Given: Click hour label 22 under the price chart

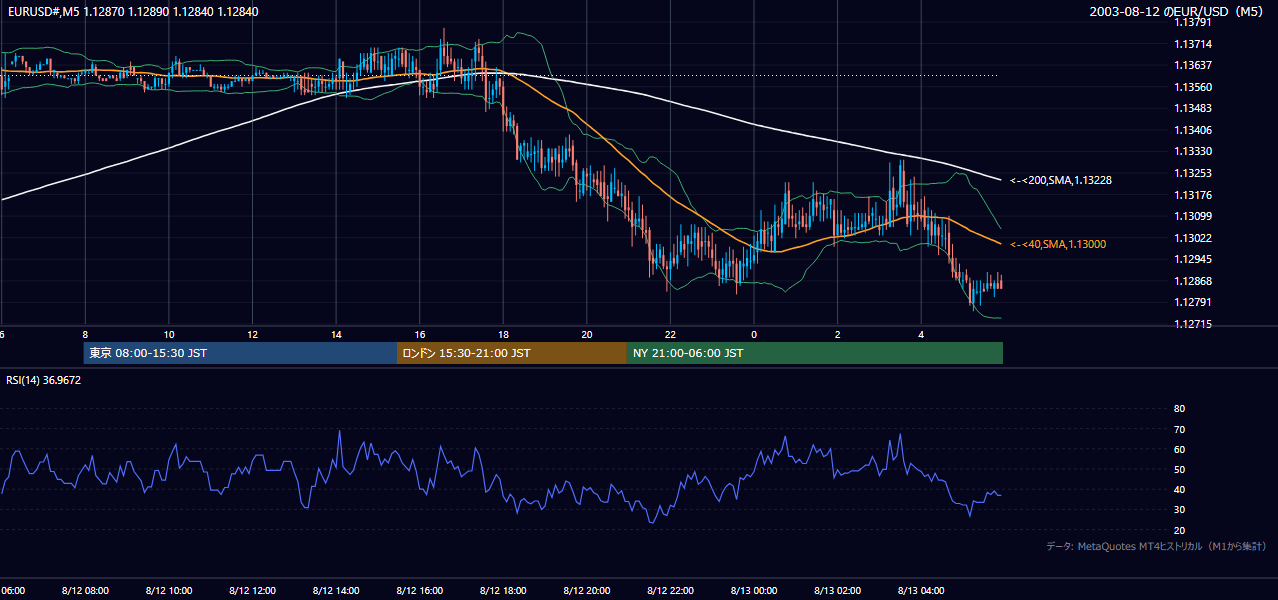Looking at the screenshot, I should click(x=670, y=334).
